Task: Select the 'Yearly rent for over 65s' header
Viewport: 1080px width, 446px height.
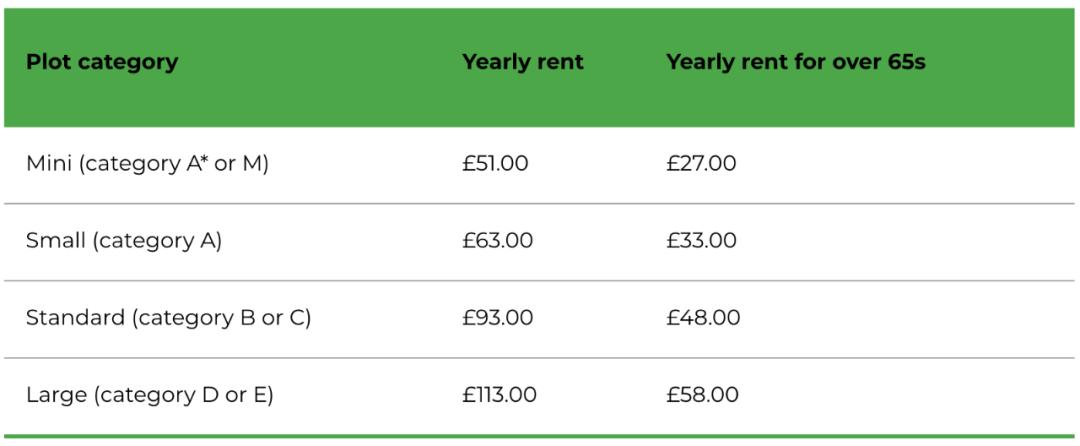Action: point(796,62)
